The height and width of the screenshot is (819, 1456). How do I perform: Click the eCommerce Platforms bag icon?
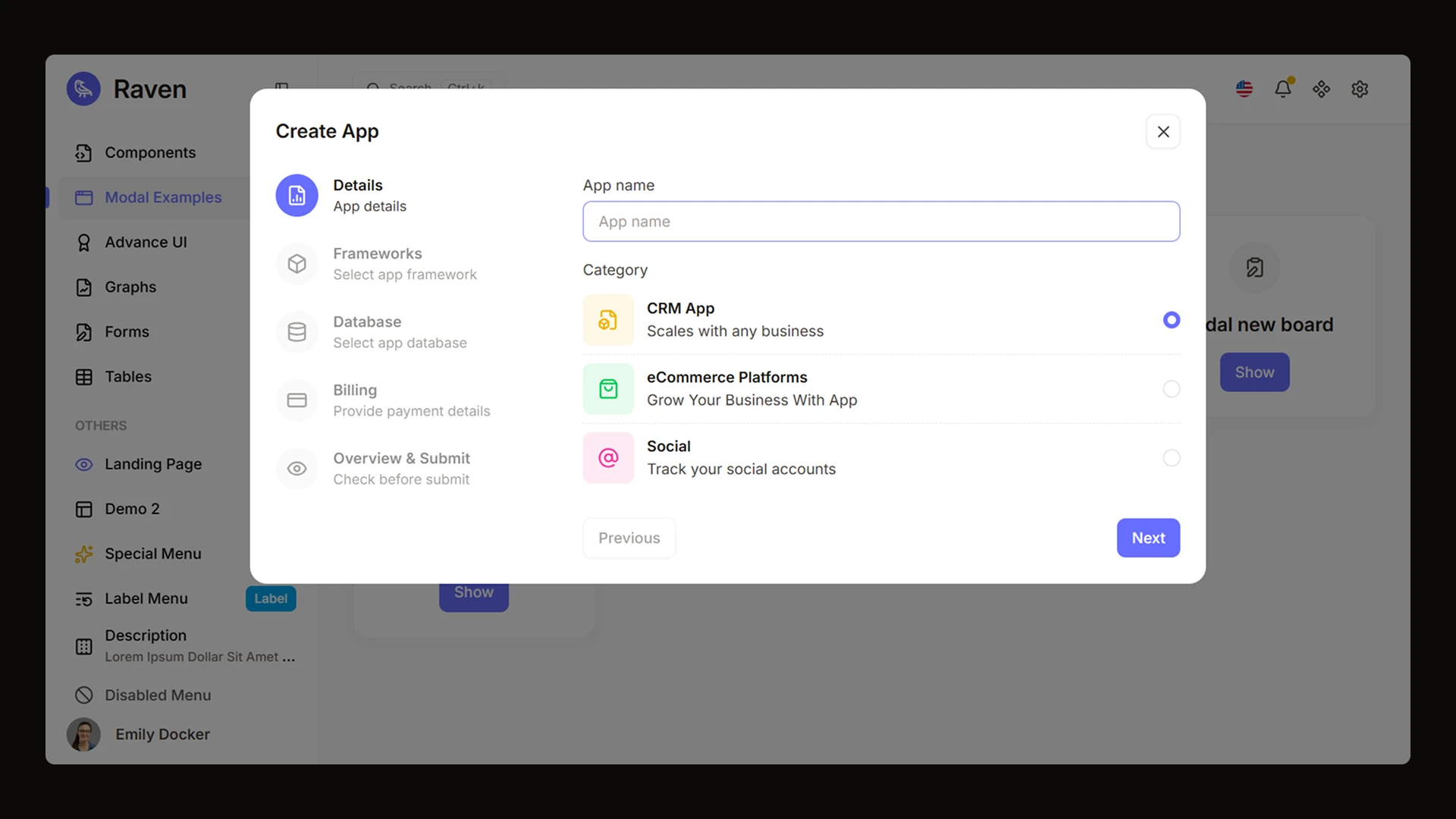coord(608,389)
